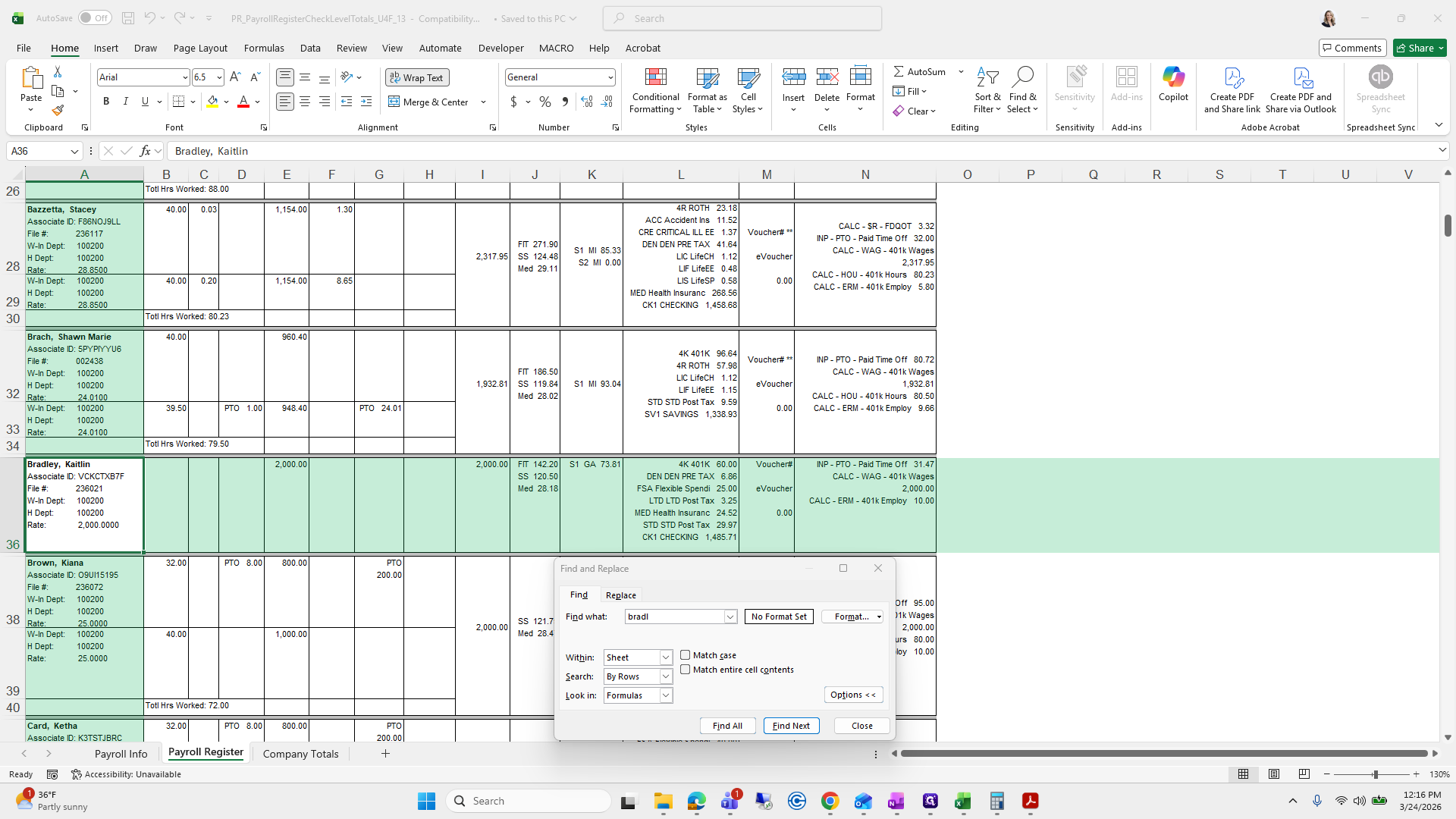Switch to Page Break Preview view
The image size is (1456, 819).
point(1304,774)
